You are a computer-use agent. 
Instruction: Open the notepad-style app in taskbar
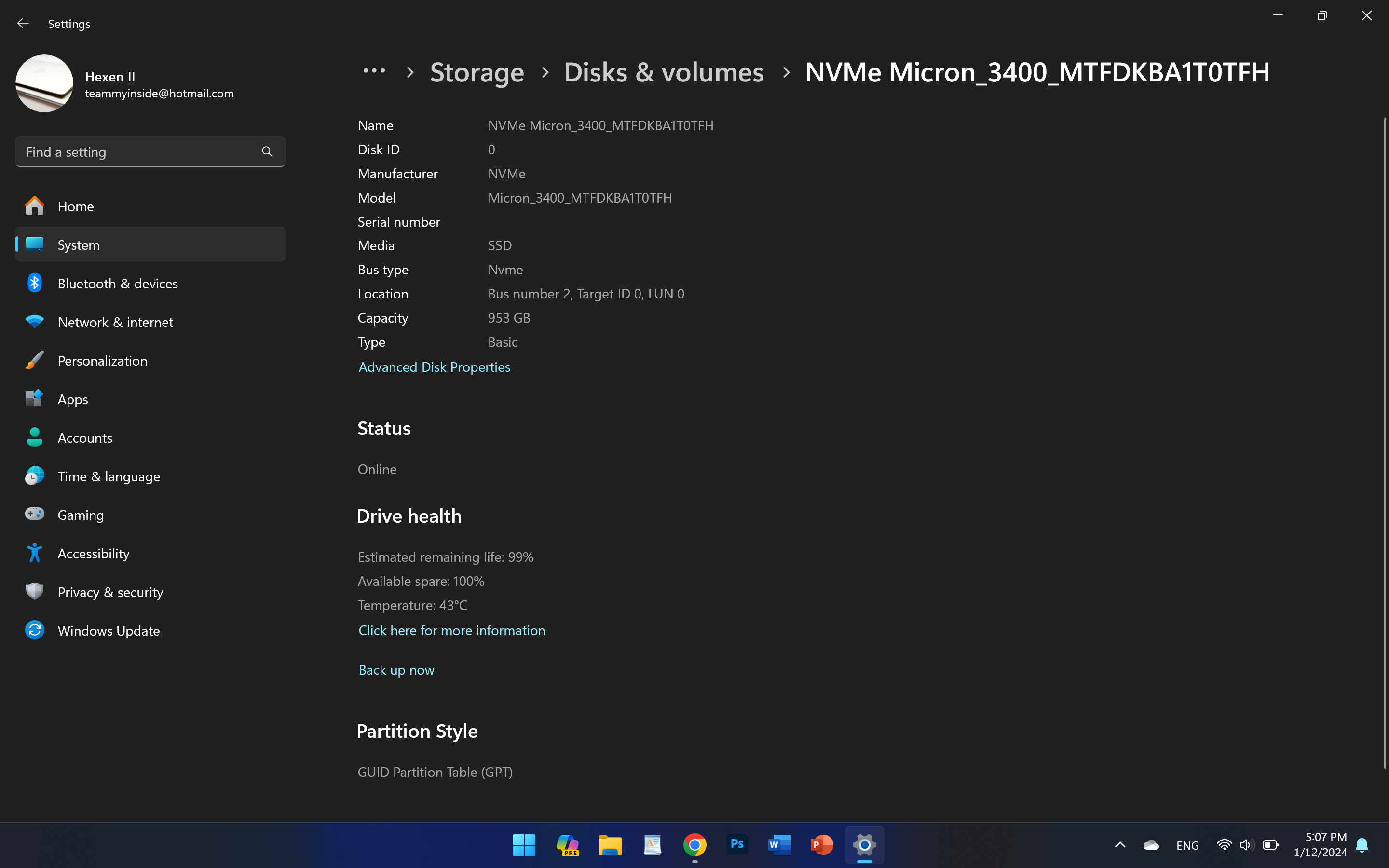pyautogui.click(x=652, y=845)
